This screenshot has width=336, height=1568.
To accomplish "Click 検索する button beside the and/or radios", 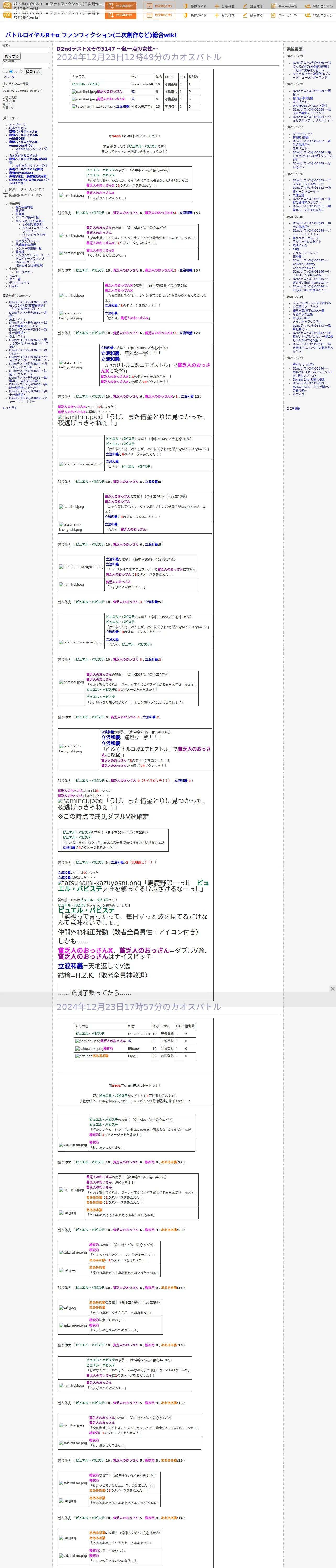I will (32, 72).
